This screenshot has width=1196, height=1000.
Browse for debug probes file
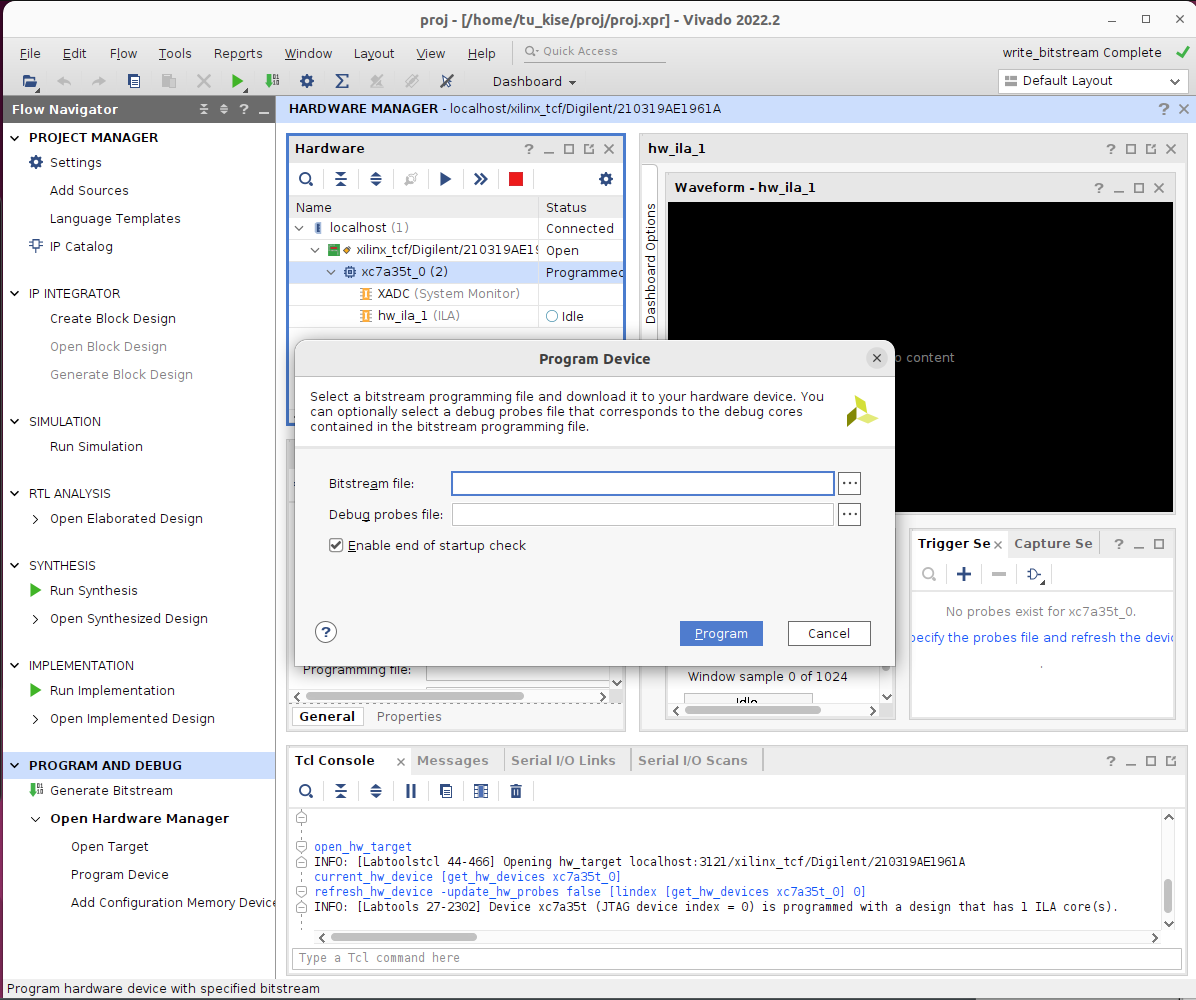(849, 515)
